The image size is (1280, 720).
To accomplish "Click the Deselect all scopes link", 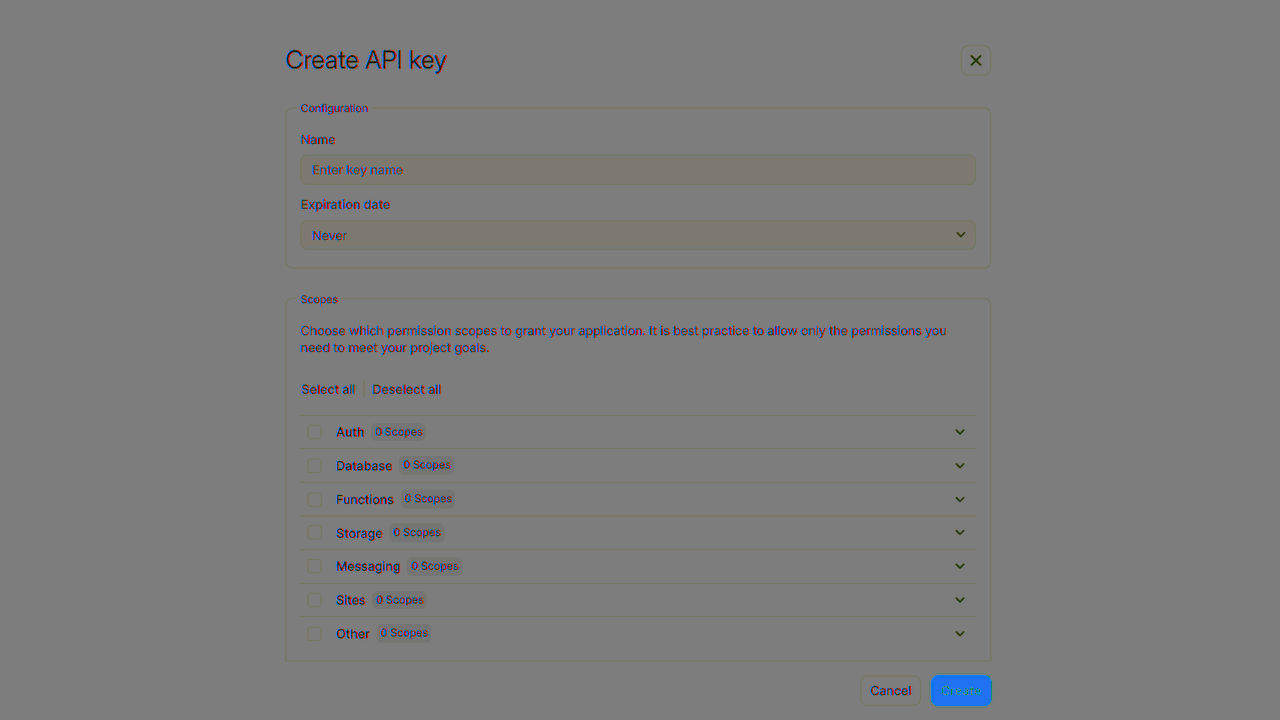I will 406,389.
